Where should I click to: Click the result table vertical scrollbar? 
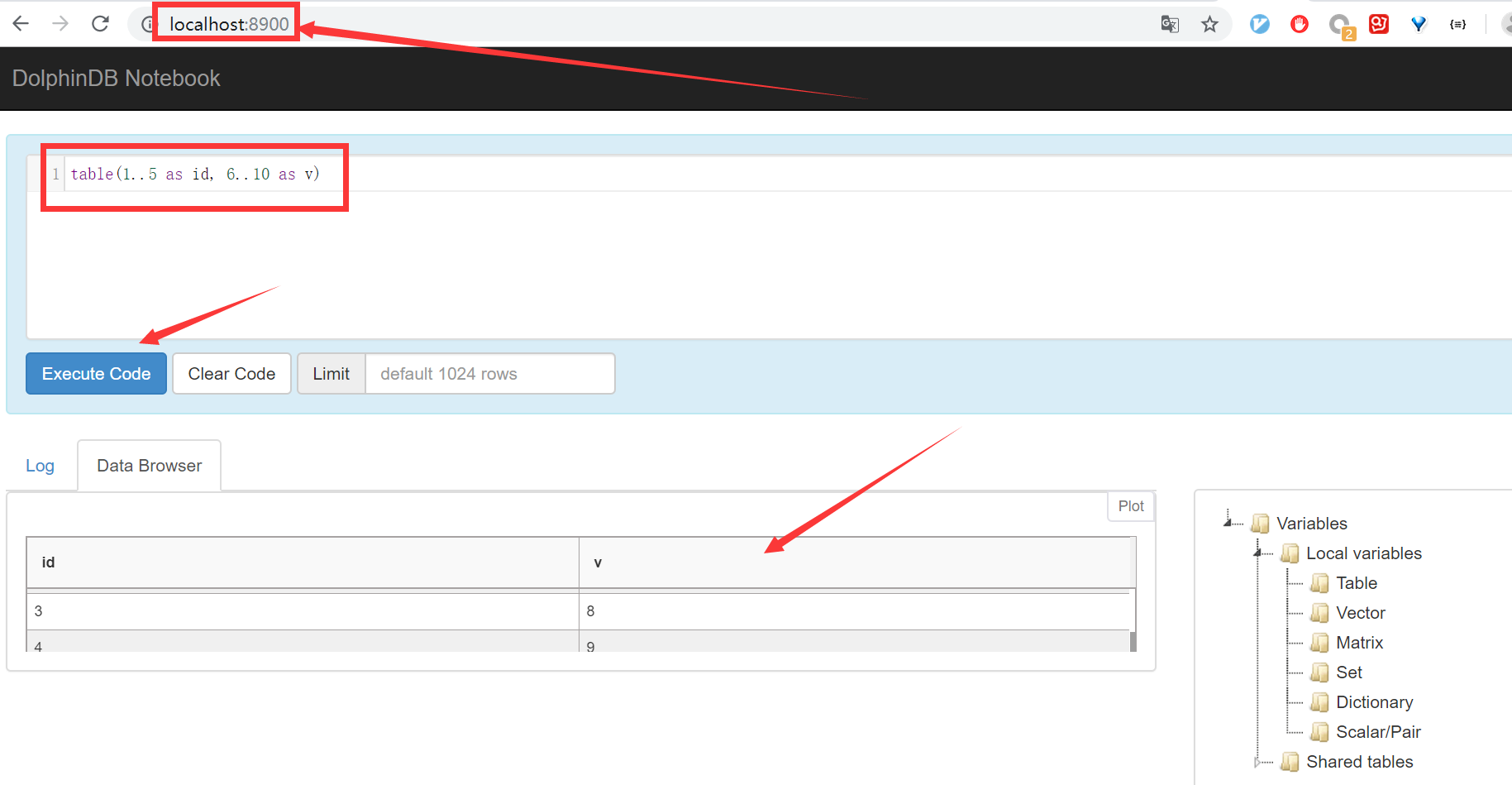click(x=1133, y=641)
